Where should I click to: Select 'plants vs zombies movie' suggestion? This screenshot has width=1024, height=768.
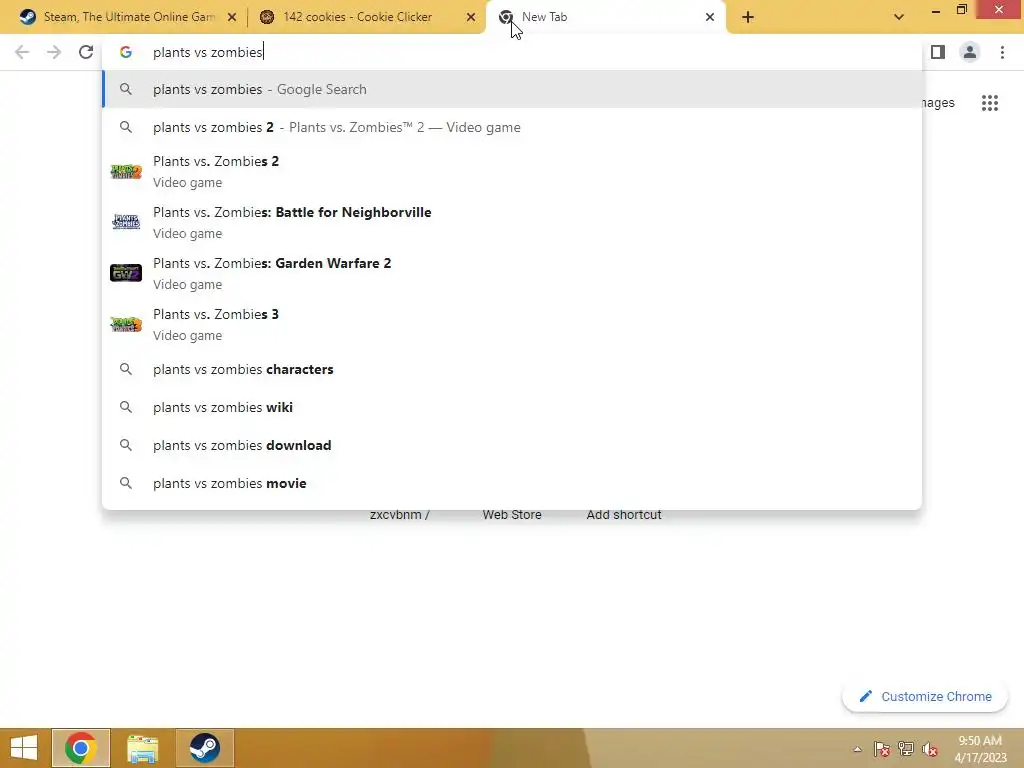tap(512, 483)
